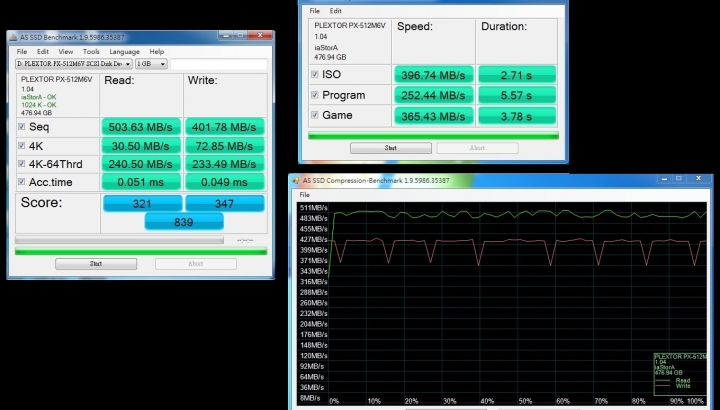Open Tools menu in AS SSD Benchmark
This screenshot has height=410, width=720.
(91, 51)
